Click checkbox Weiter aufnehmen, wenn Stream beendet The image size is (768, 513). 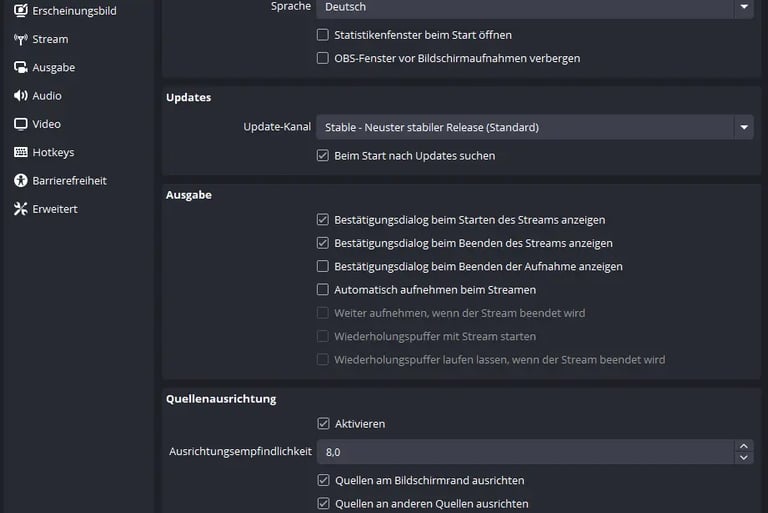(322, 313)
